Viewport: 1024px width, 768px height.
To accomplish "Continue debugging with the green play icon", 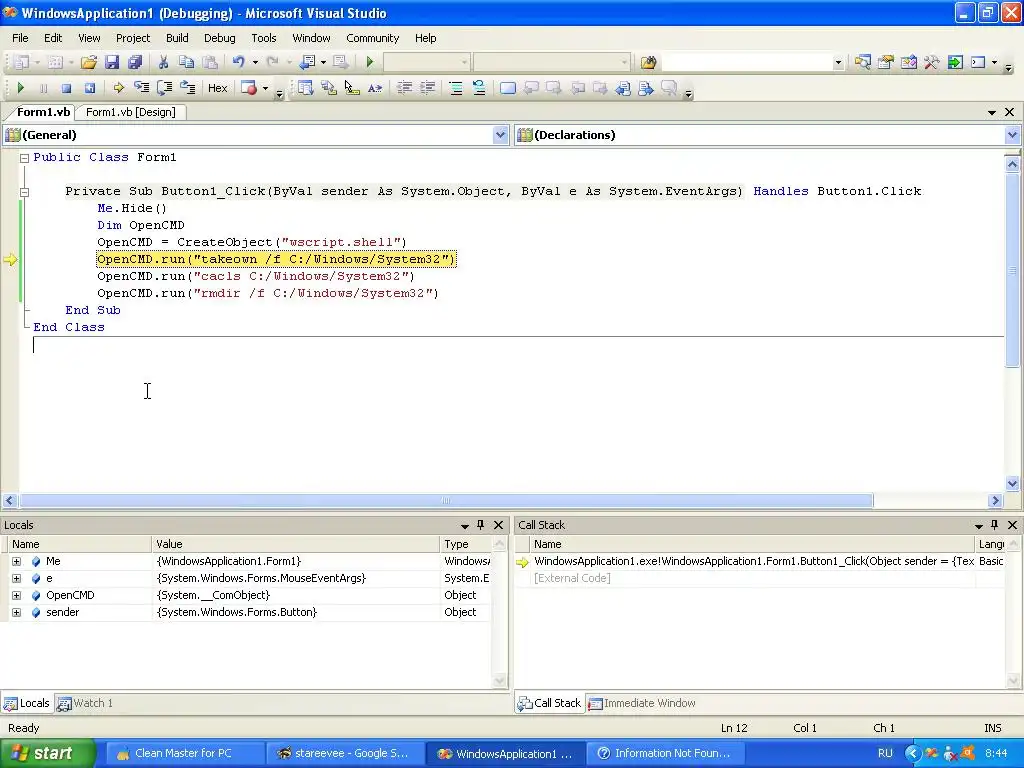I will (x=20, y=88).
